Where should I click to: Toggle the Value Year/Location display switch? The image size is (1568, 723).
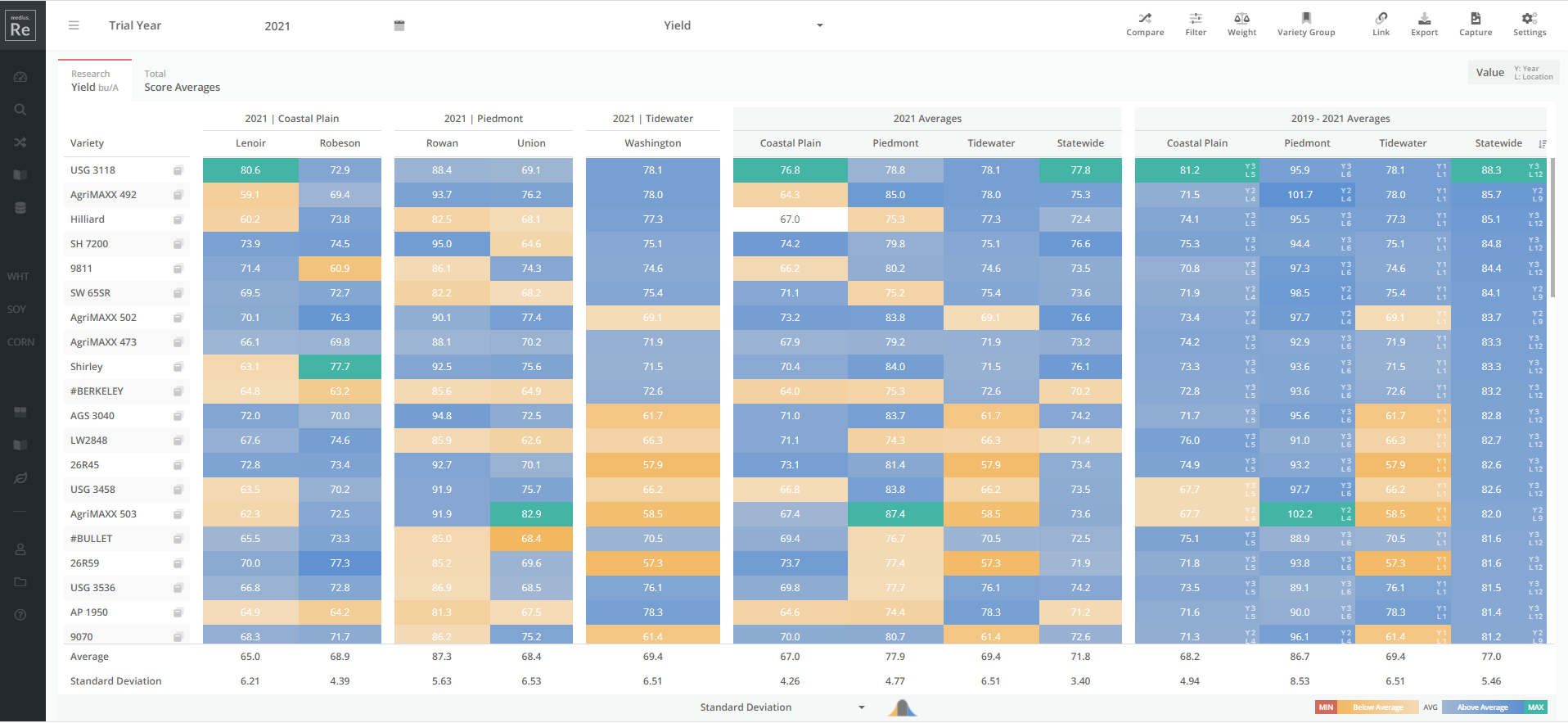pyautogui.click(x=1513, y=73)
